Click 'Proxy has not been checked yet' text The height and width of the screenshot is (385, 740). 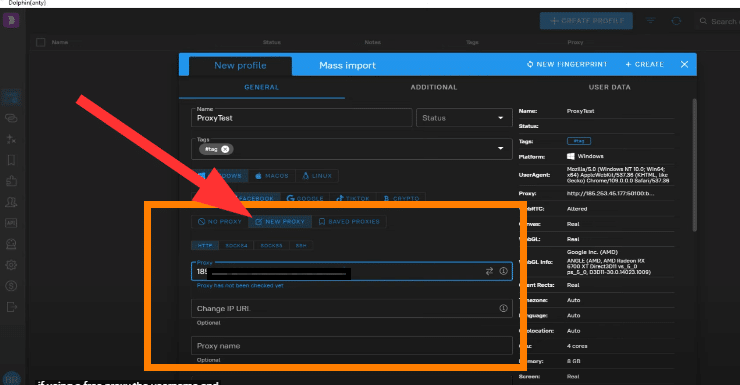tap(240, 285)
